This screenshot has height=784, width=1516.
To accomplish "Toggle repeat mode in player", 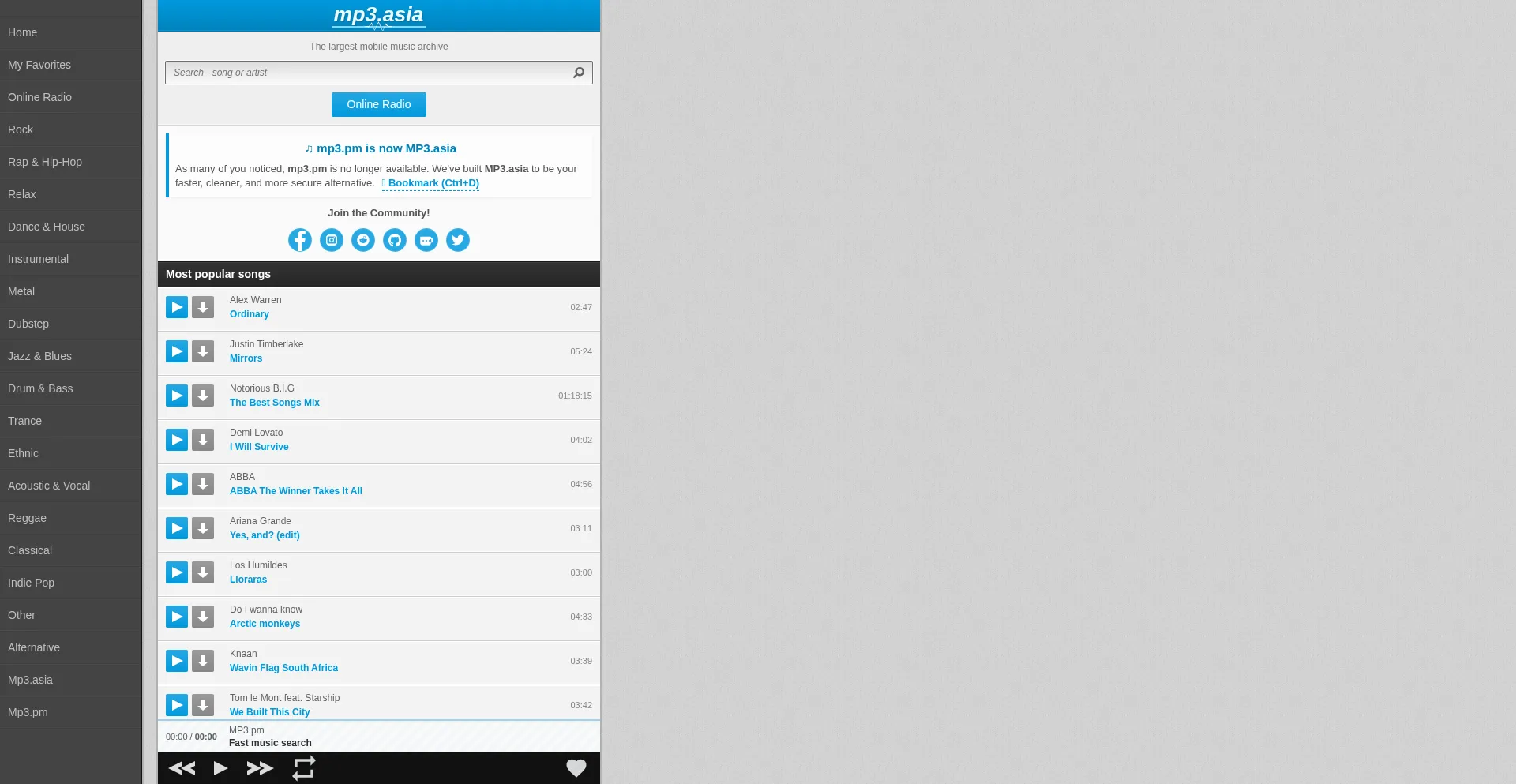I will point(304,768).
